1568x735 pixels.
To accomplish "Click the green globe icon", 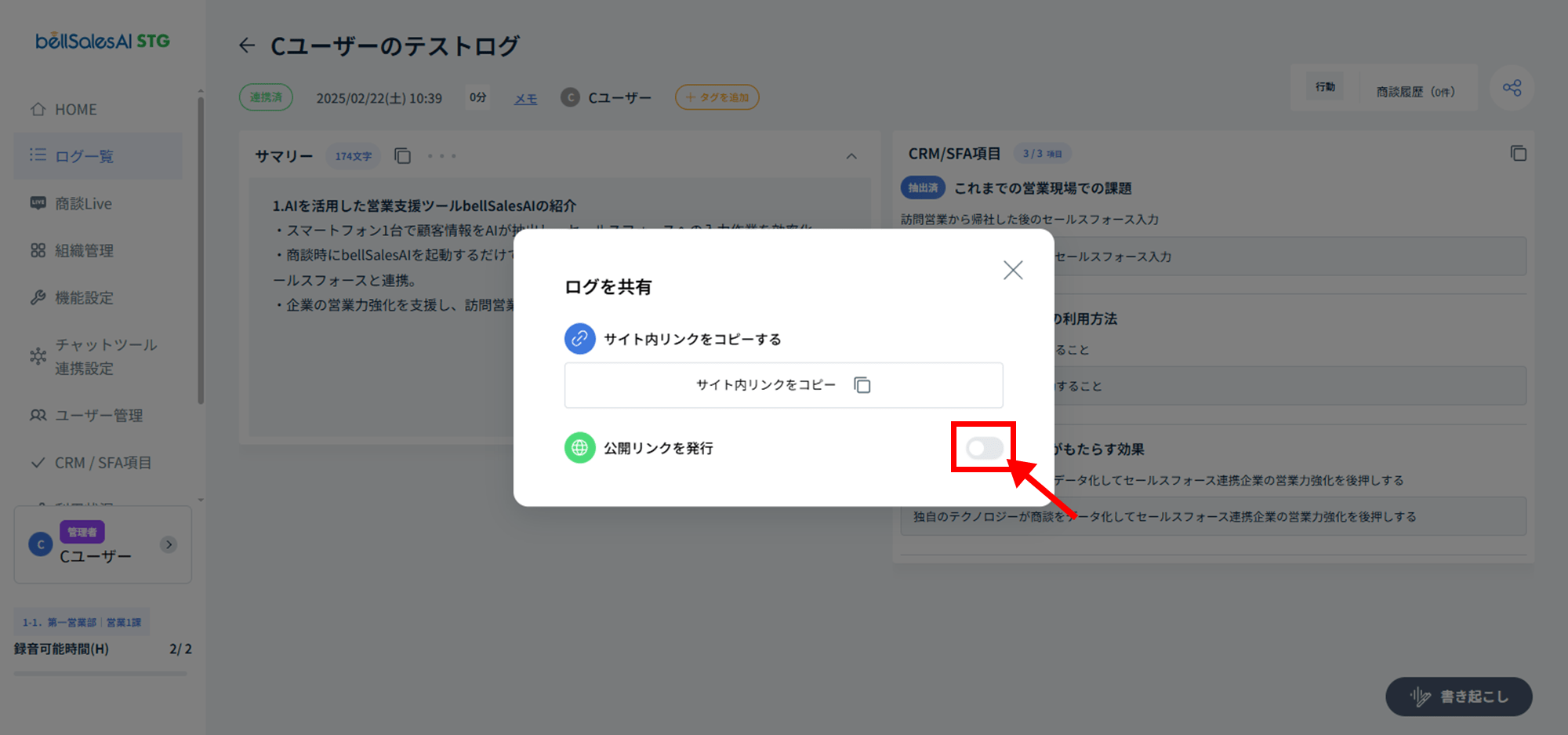I will tap(579, 448).
